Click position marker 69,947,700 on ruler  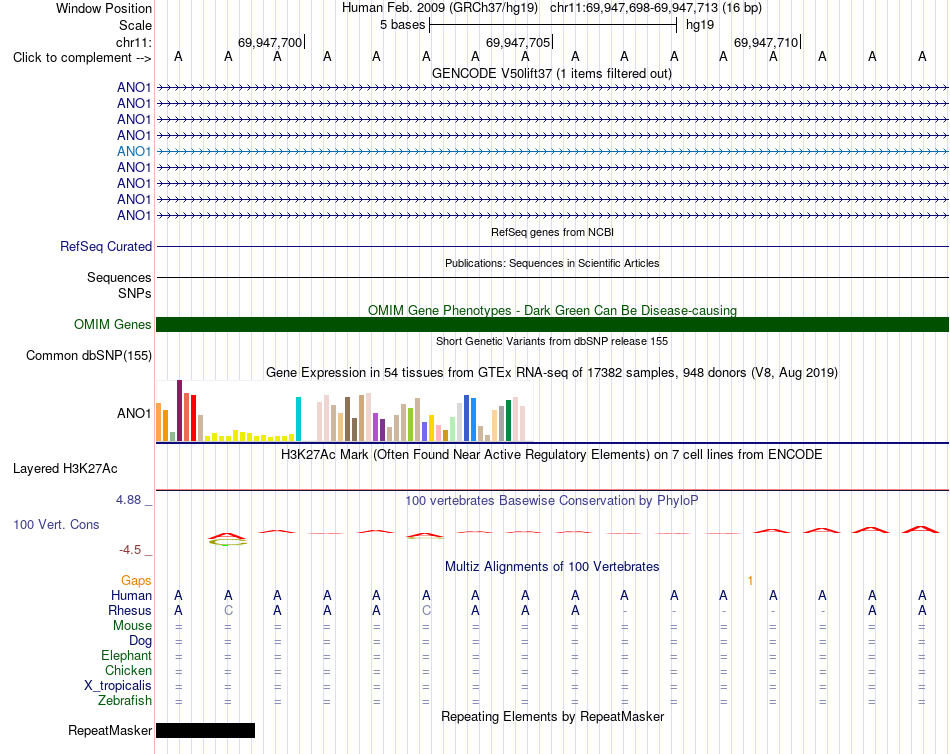pos(270,42)
